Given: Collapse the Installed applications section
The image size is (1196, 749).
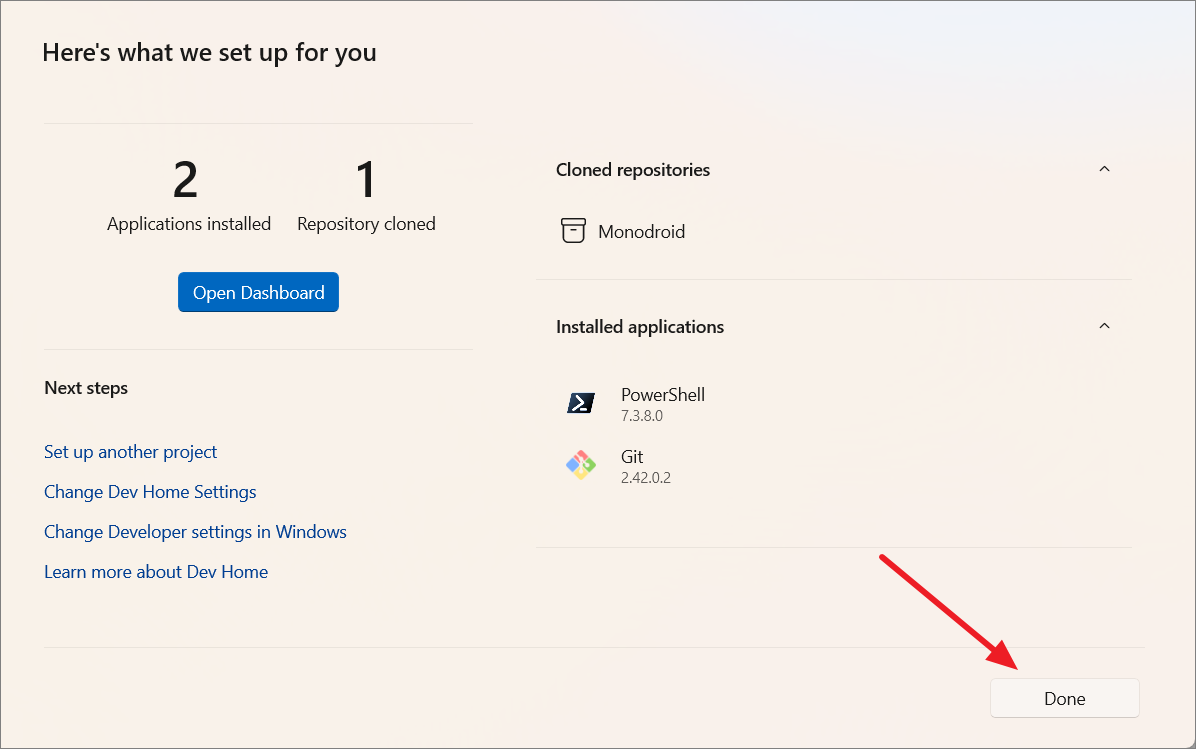Looking at the screenshot, I should tap(1104, 326).
